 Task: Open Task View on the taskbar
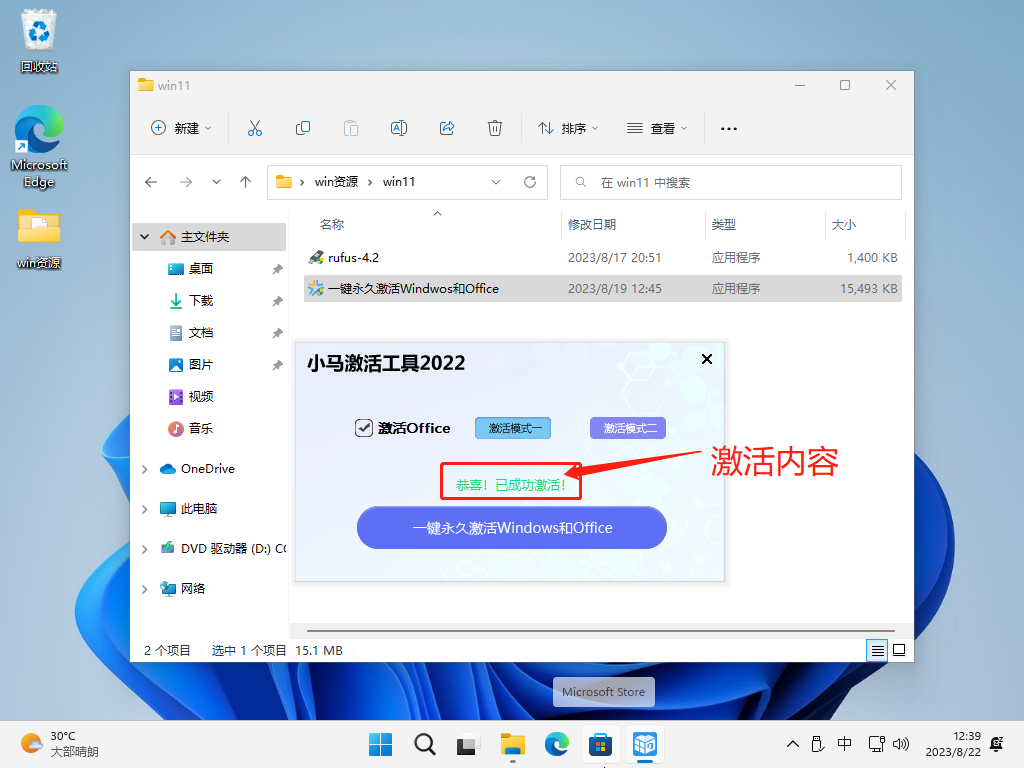click(x=468, y=744)
